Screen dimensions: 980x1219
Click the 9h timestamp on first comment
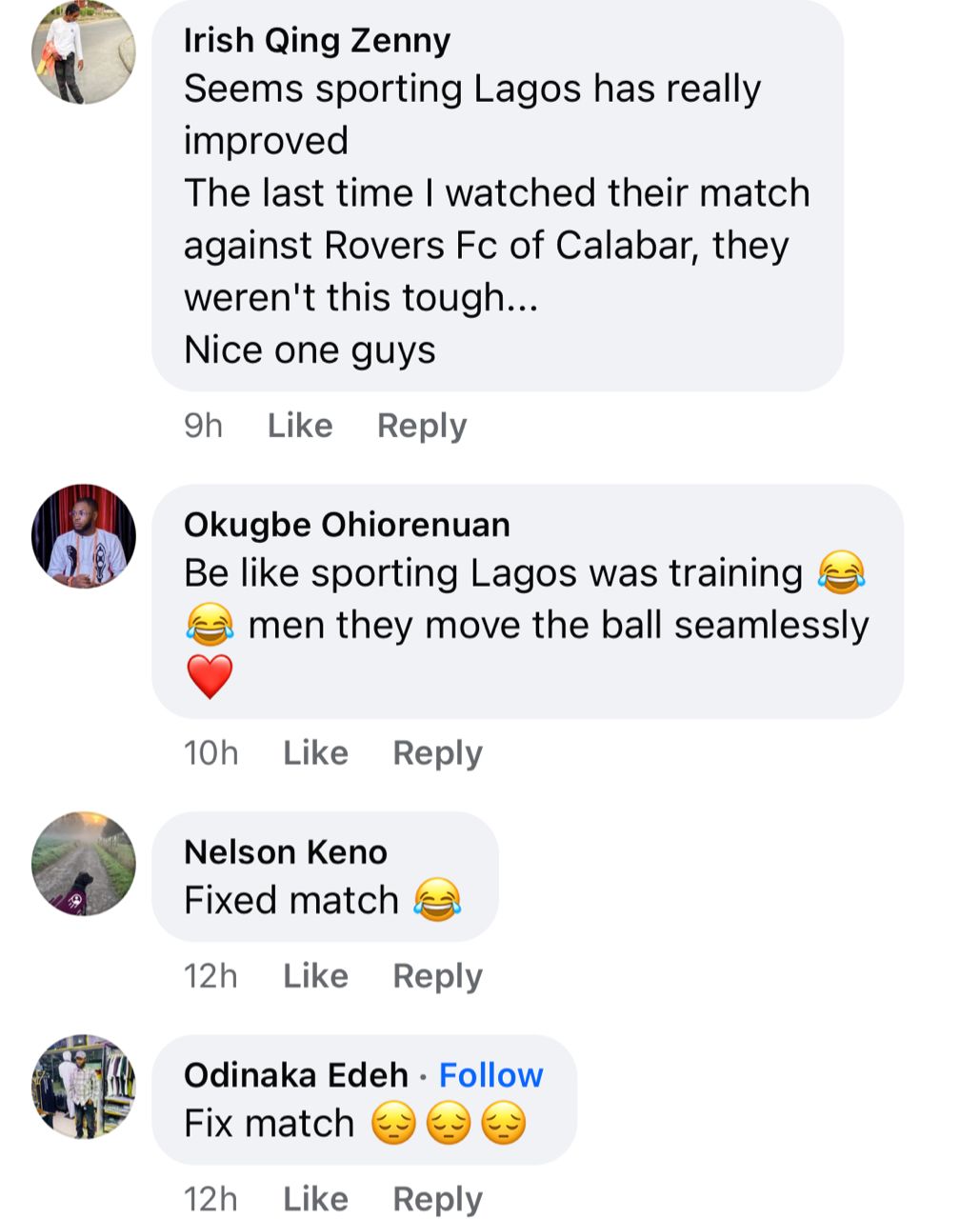pos(203,425)
